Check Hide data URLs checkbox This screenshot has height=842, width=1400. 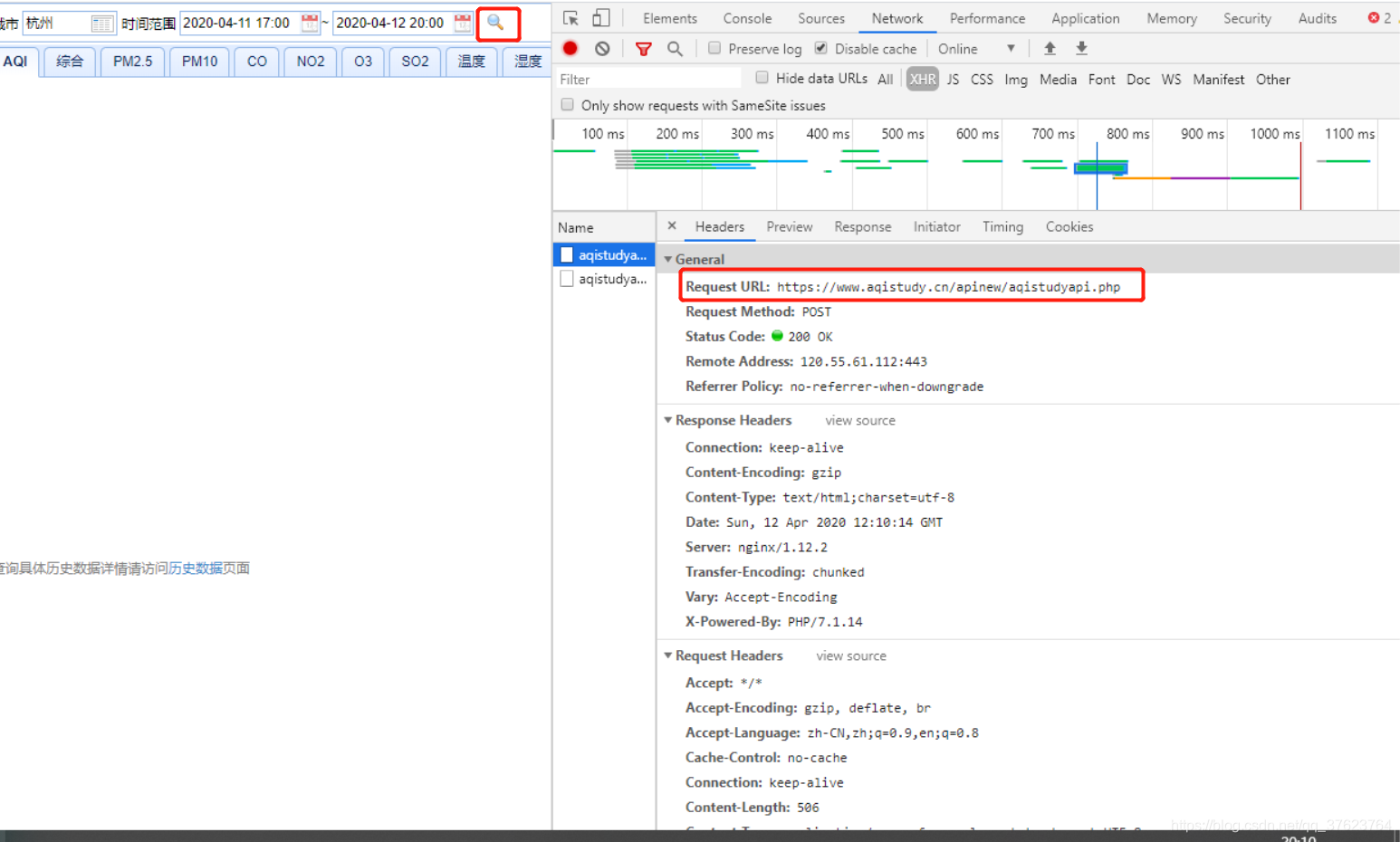coord(762,78)
